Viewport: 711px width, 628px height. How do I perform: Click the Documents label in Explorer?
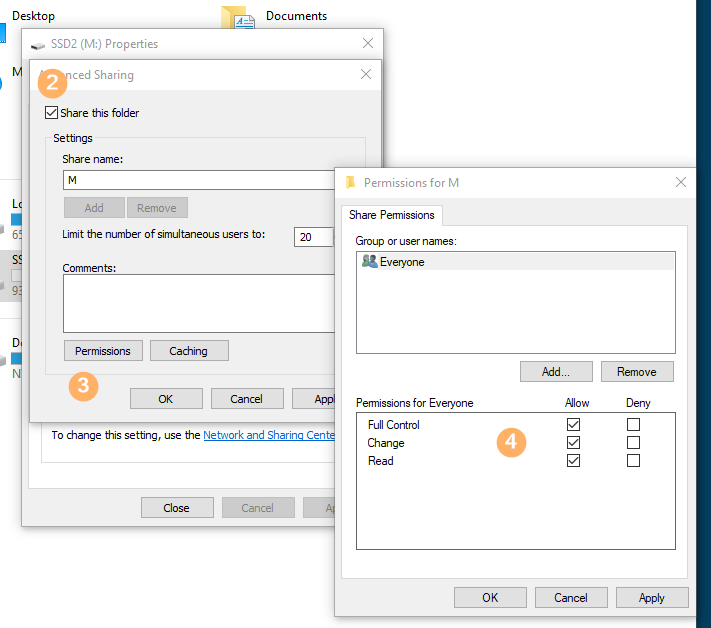click(x=297, y=16)
